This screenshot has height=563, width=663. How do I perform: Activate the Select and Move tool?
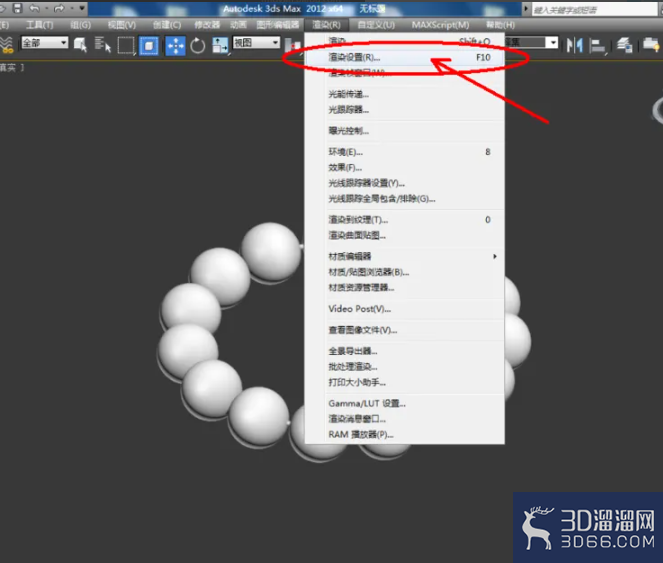(x=175, y=46)
